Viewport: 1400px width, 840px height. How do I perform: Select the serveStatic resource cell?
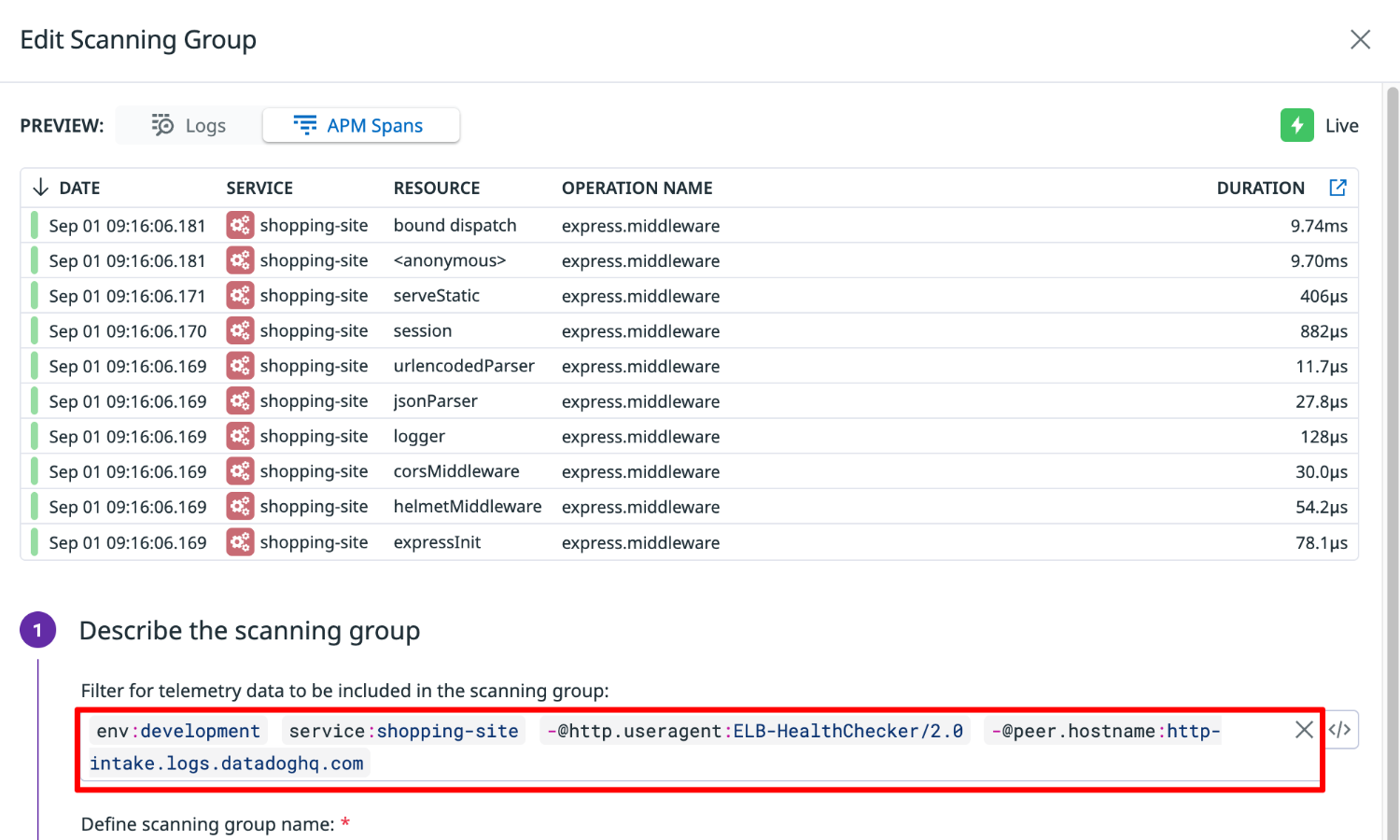pyautogui.click(x=436, y=296)
